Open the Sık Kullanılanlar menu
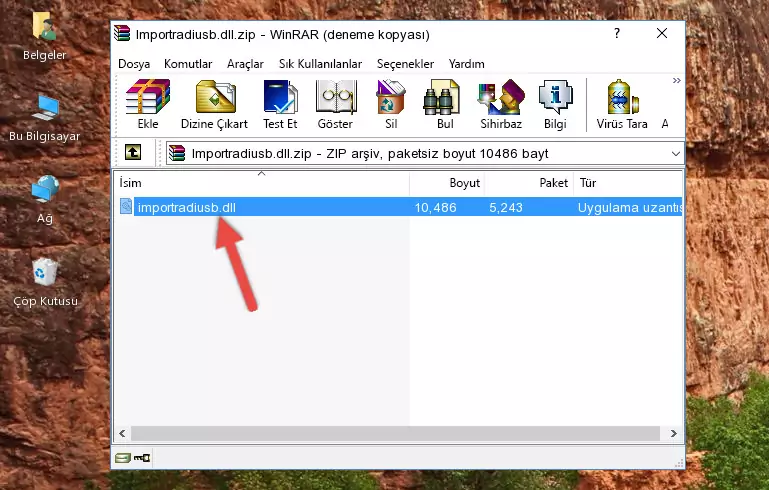This screenshot has height=490, width=769. pyautogui.click(x=320, y=64)
